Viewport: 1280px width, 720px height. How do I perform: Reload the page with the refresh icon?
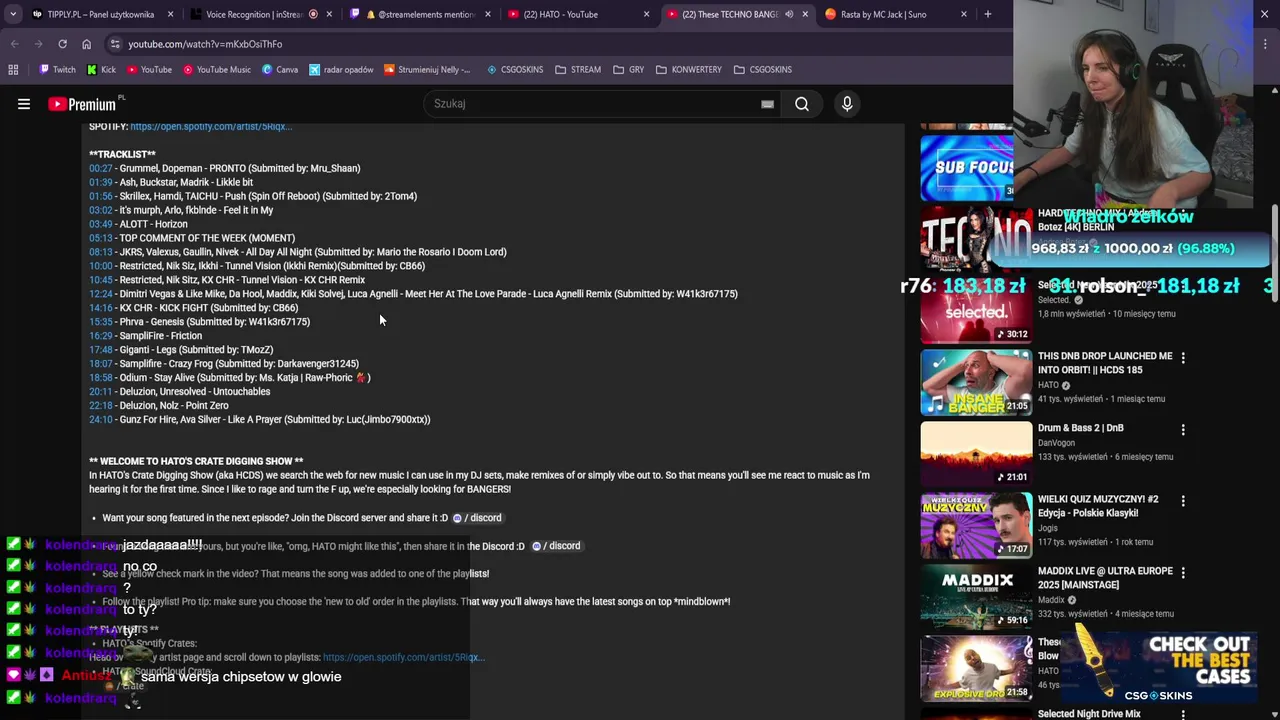pyautogui.click(x=62, y=44)
